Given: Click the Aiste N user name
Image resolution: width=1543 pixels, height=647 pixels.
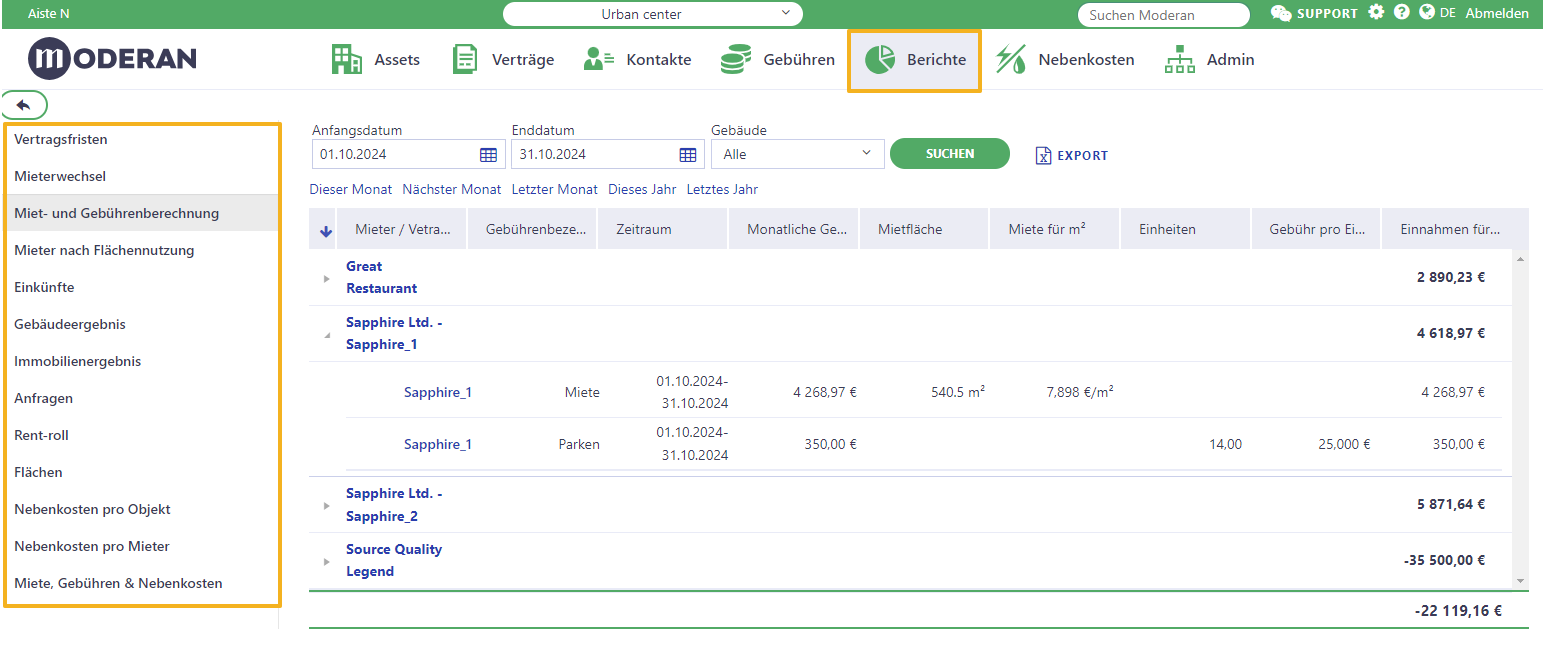Looking at the screenshot, I should pos(49,14).
